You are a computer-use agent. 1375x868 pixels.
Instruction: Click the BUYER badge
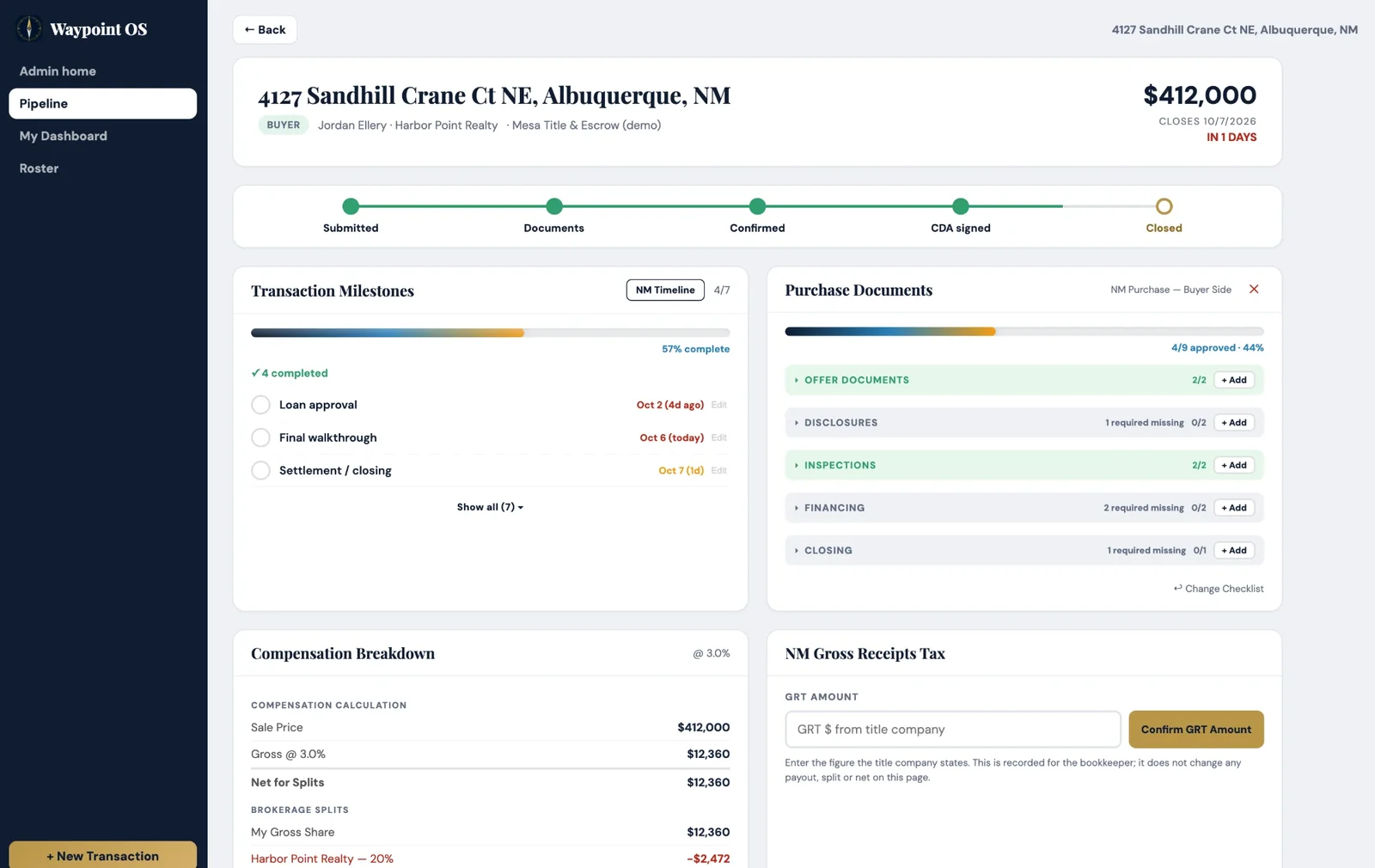[284, 125]
